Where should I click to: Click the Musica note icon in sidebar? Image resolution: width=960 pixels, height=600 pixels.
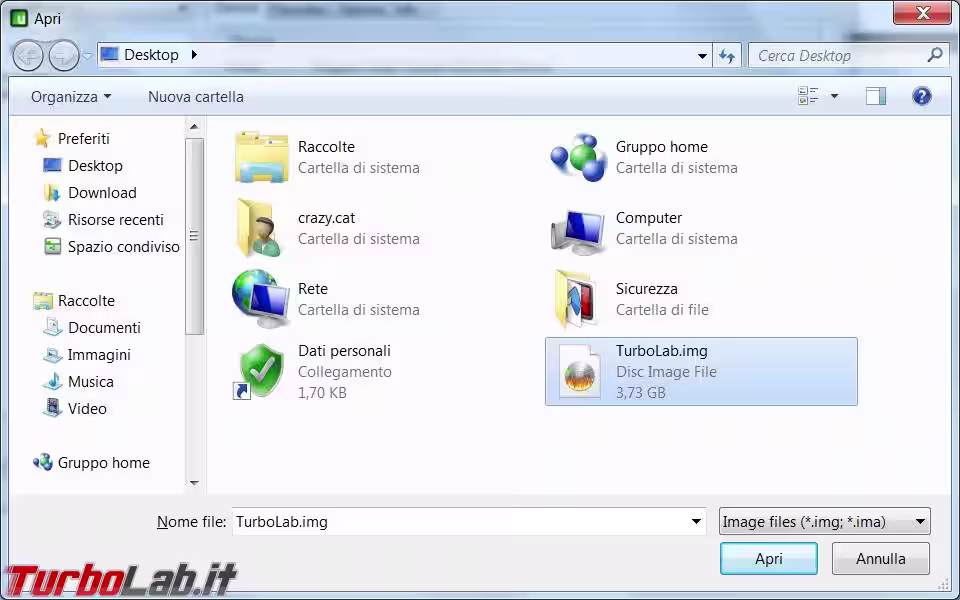[x=53, y=381]
